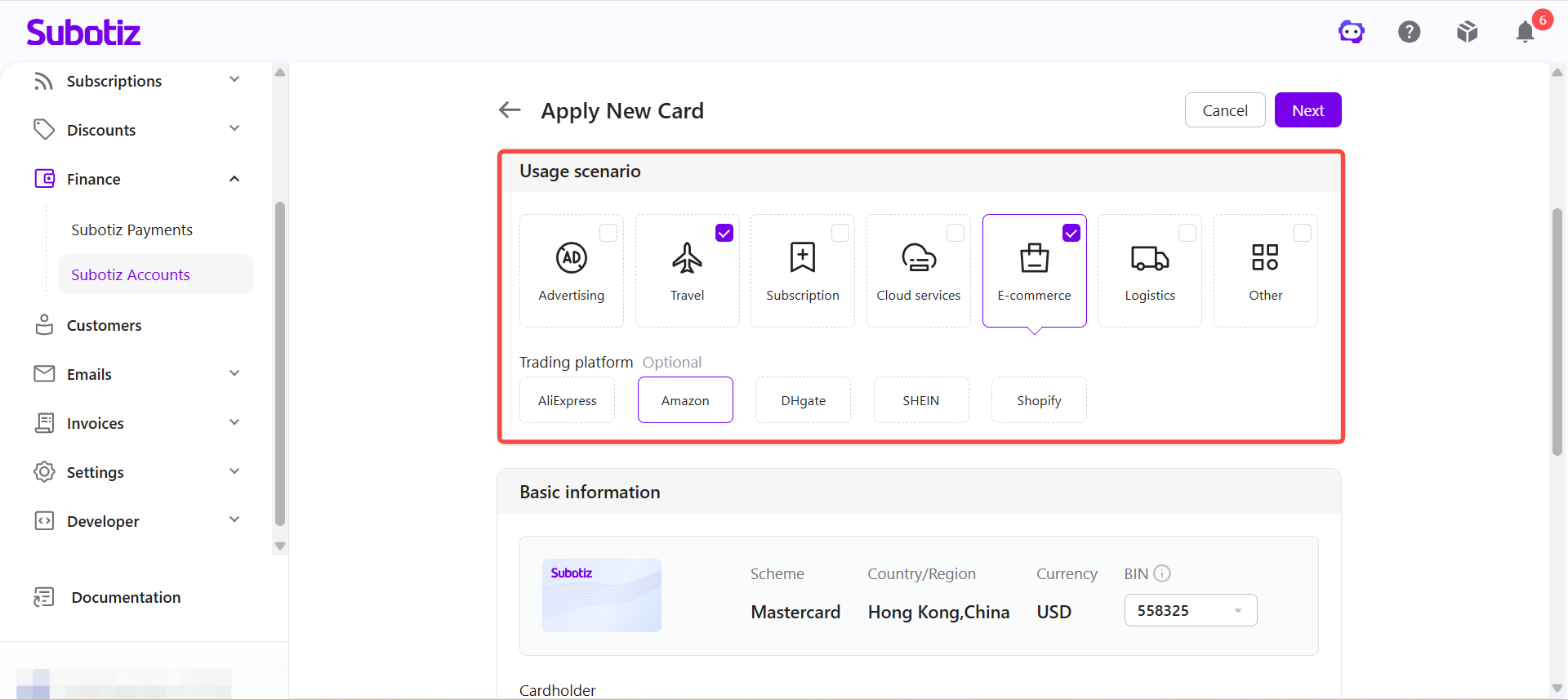Open Documentation in sidebar

126,597
